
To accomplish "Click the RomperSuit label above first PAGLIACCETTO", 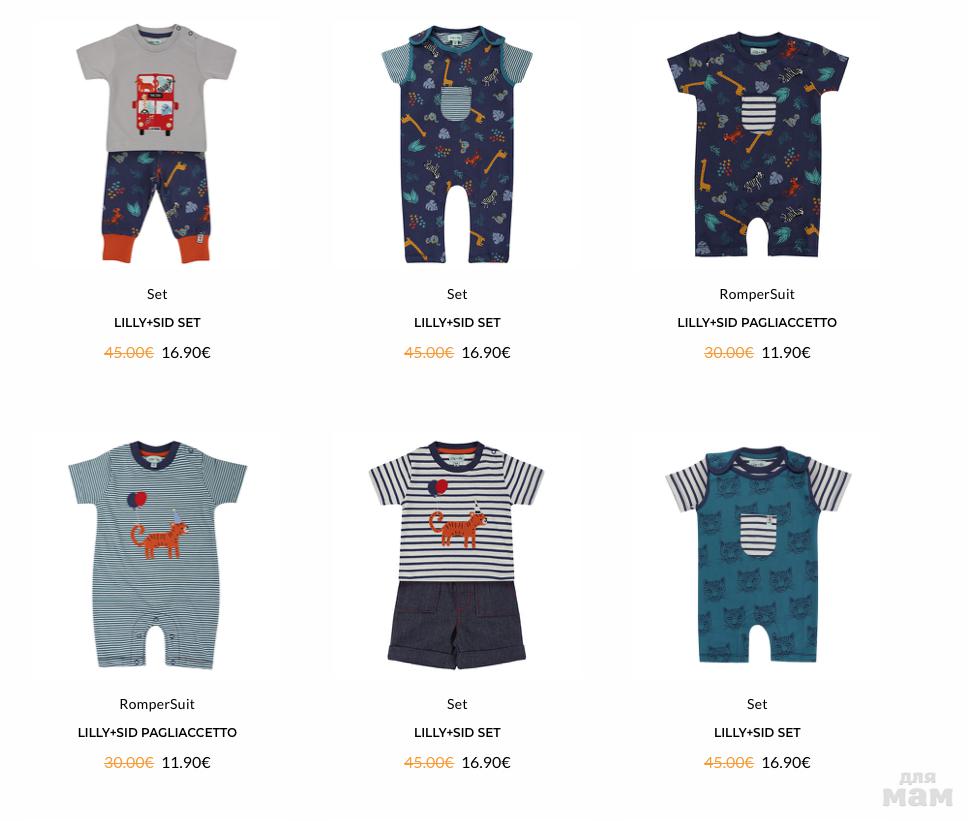I will click(757, 294).
